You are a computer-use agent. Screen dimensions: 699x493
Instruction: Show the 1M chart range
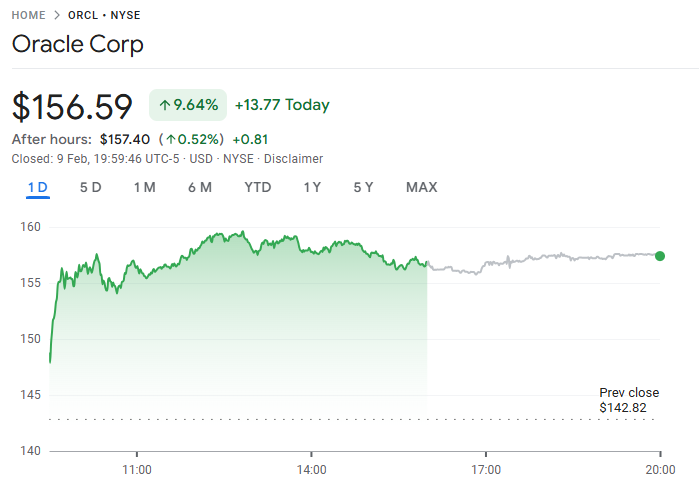coord(145,187)
